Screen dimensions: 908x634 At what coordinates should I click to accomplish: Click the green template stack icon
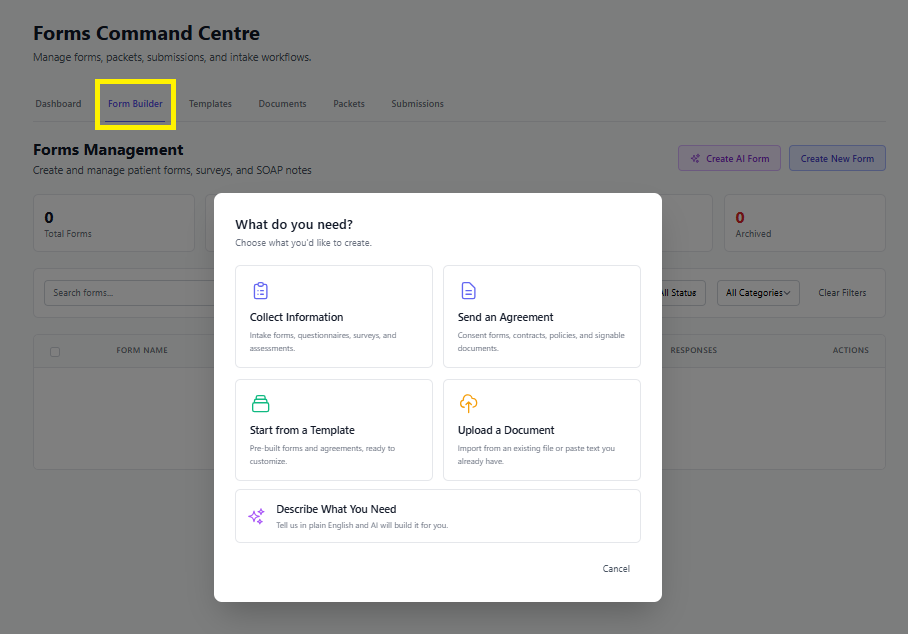pyautogui.click(x=261, y=404)
